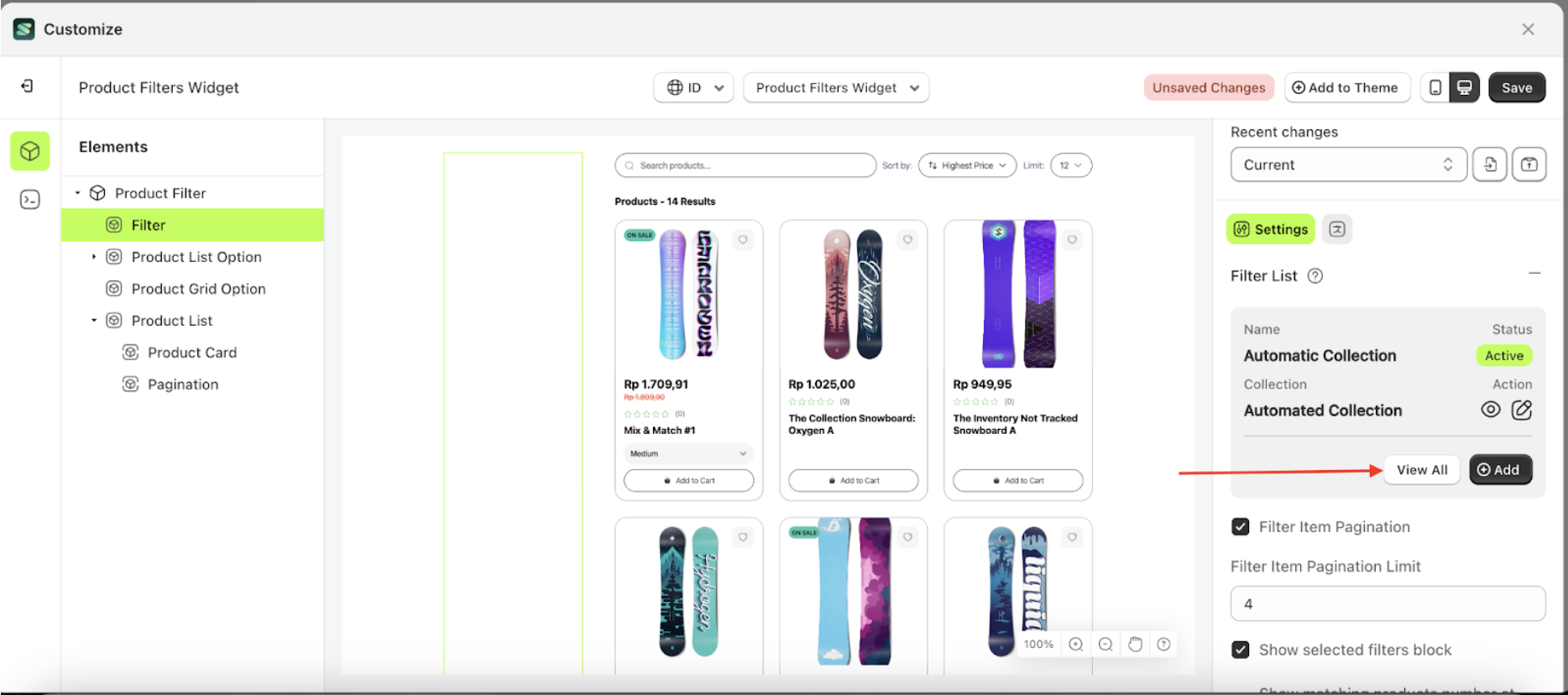Select the Pagination element
The image size is (1568, 695).
(183, 384)
